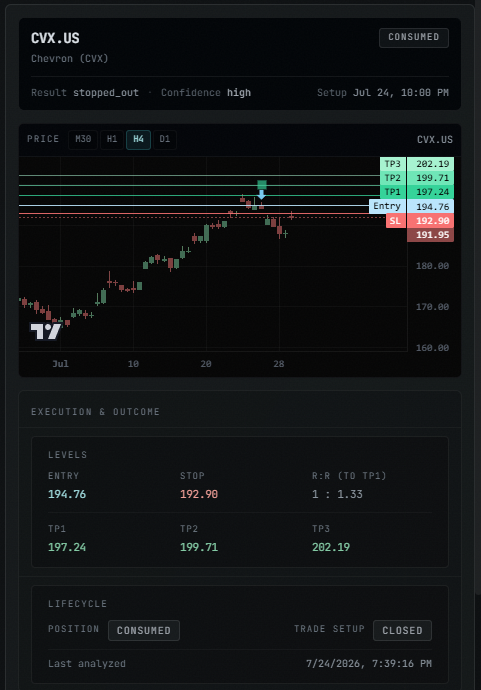
Task: Click the Entry 194.76 price label
Action: point(411,206)
